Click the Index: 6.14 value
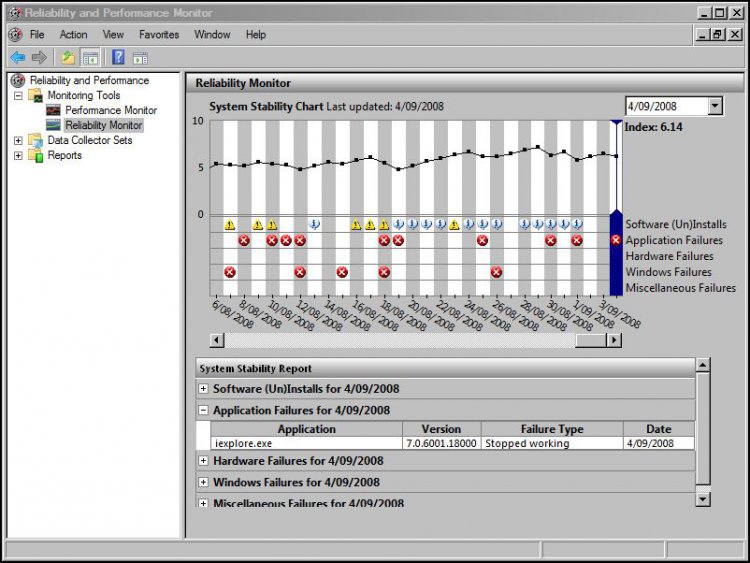 click(653, 127)
